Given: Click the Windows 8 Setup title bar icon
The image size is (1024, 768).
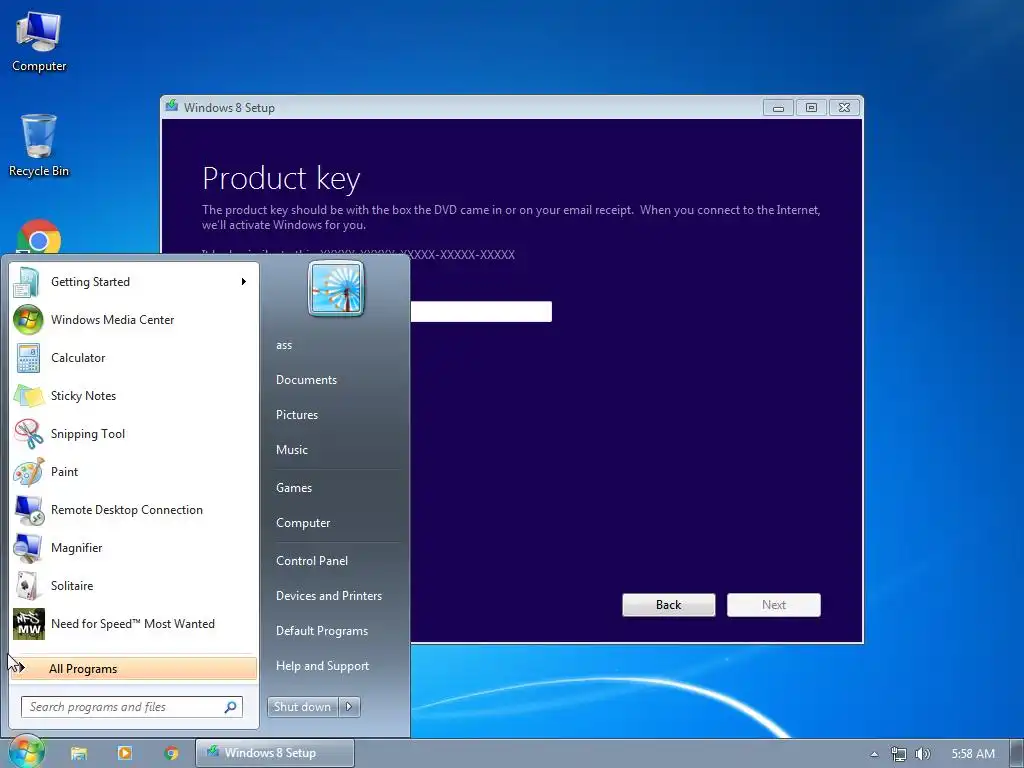Looking at the screenshot, I should (x=172, y=106).
